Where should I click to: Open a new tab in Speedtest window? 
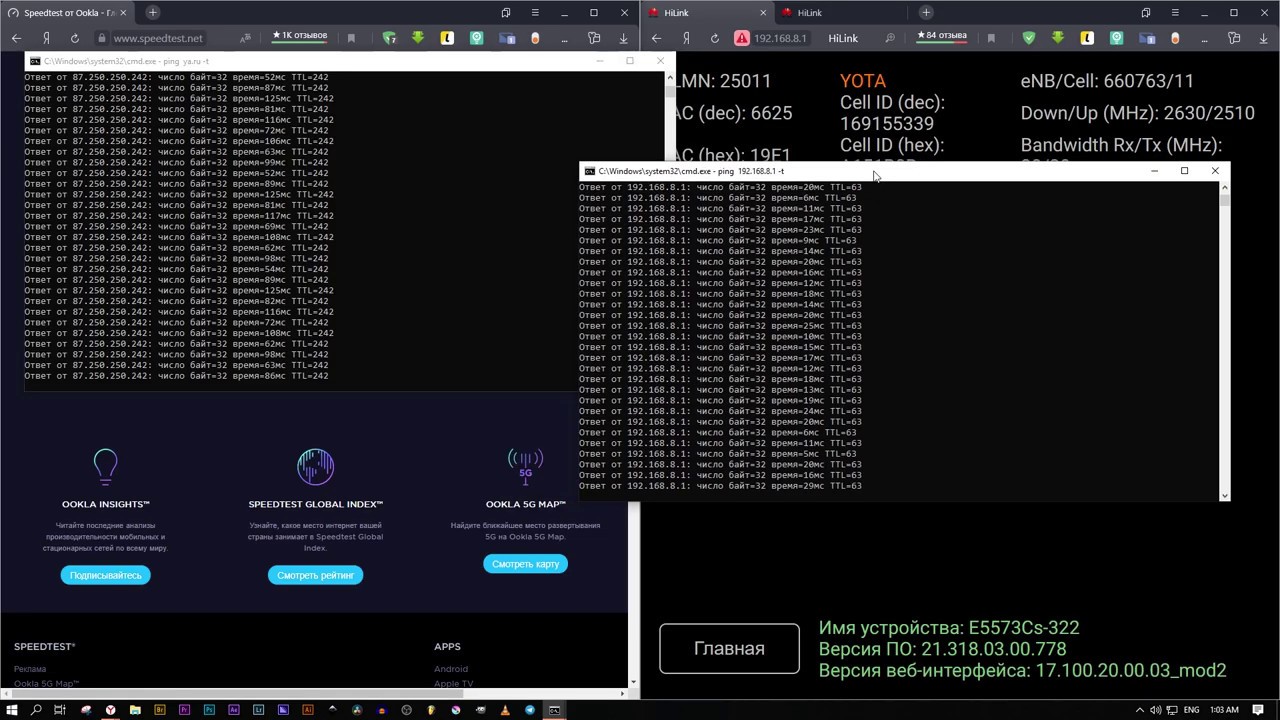point(152,12)
